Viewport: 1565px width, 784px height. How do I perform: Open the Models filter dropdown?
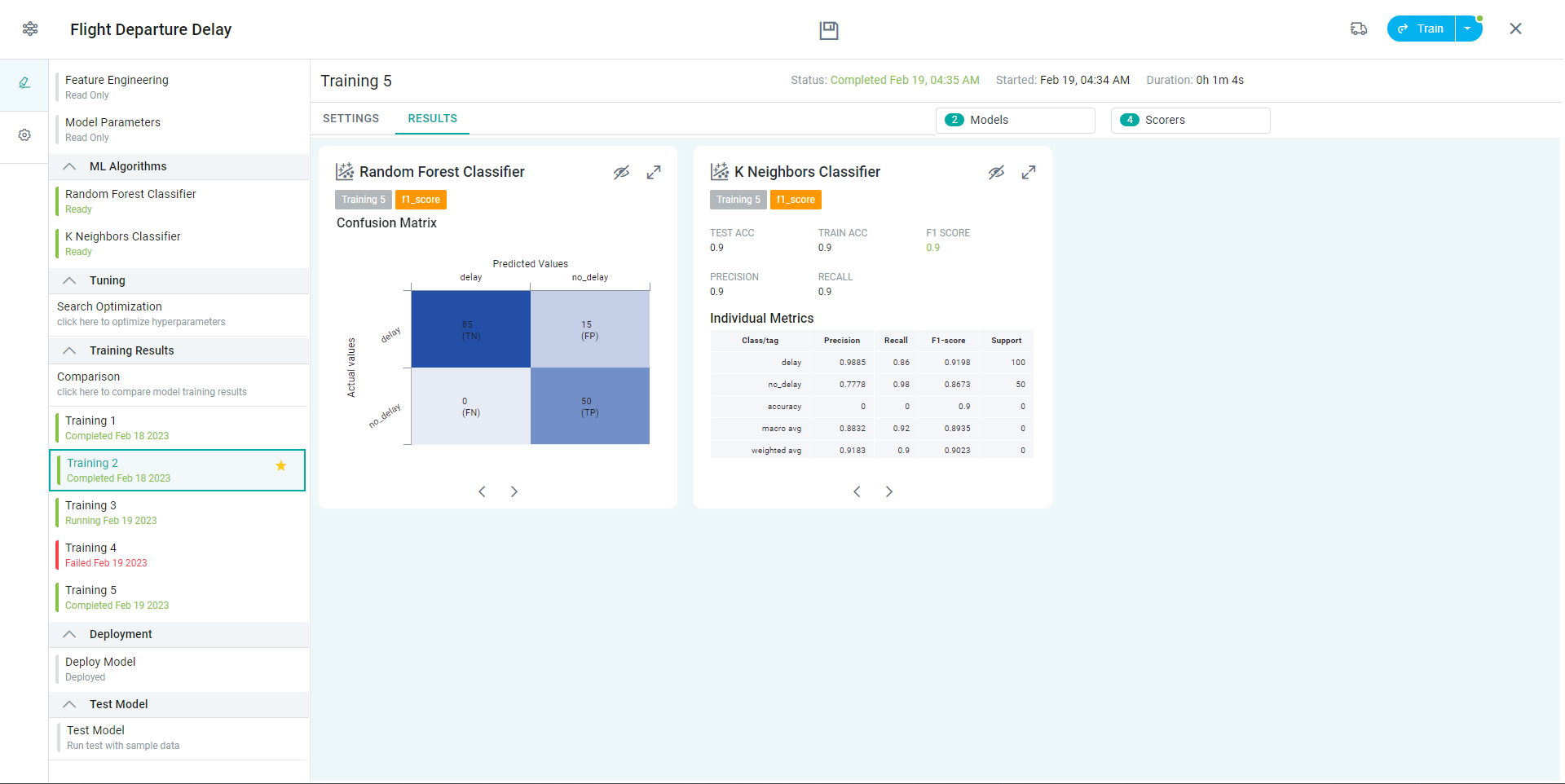click(1015, 120)
